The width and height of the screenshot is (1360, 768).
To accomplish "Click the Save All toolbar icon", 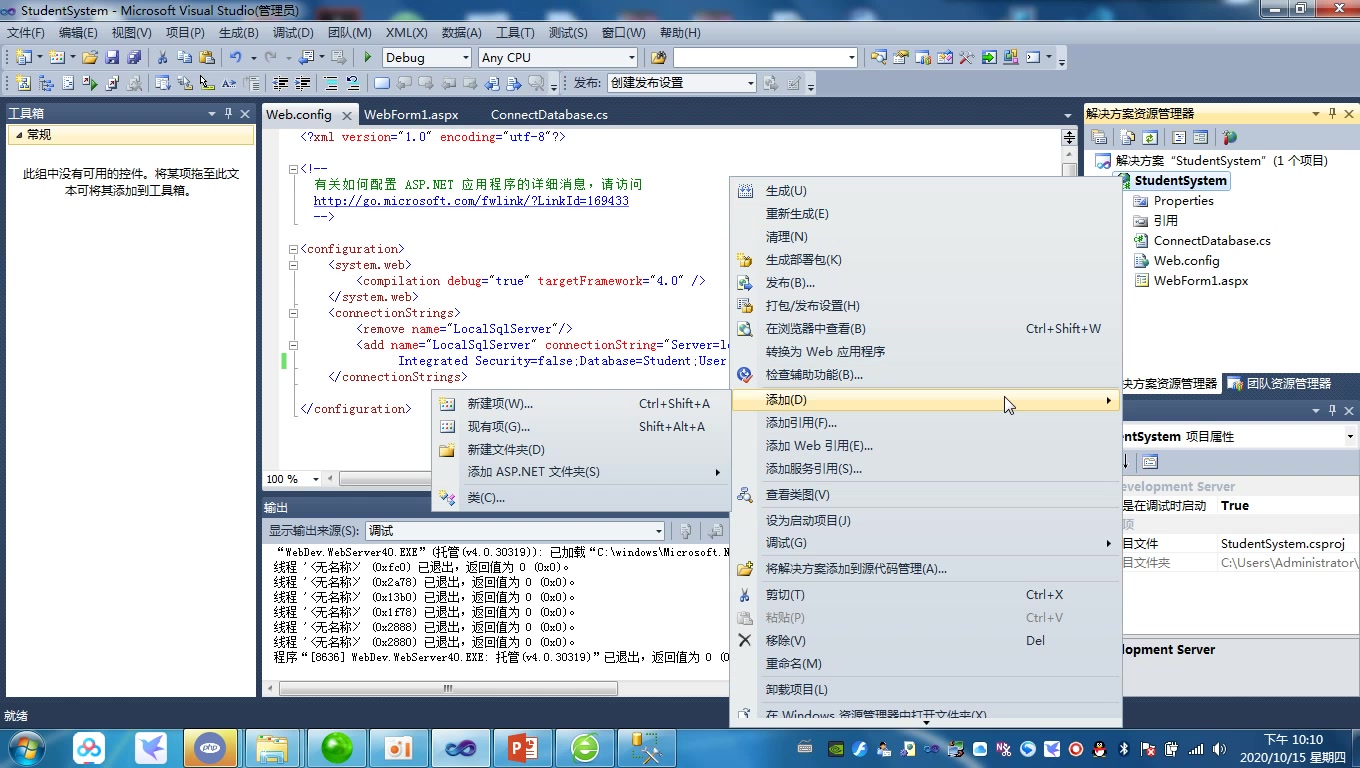I will (x=133, y=57).
